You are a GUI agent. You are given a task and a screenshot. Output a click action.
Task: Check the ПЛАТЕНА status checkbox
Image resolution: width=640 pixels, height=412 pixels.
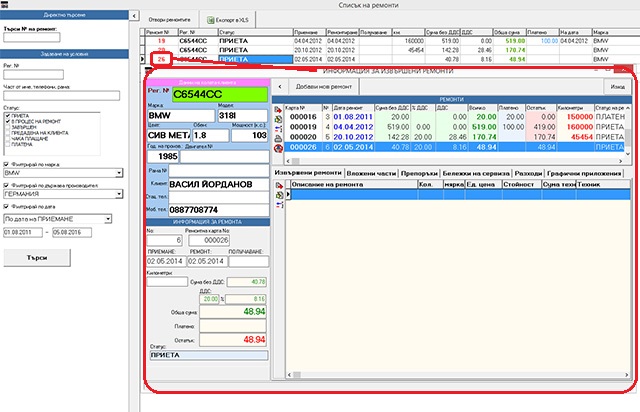pyautogui.click(x=8, y=145)
